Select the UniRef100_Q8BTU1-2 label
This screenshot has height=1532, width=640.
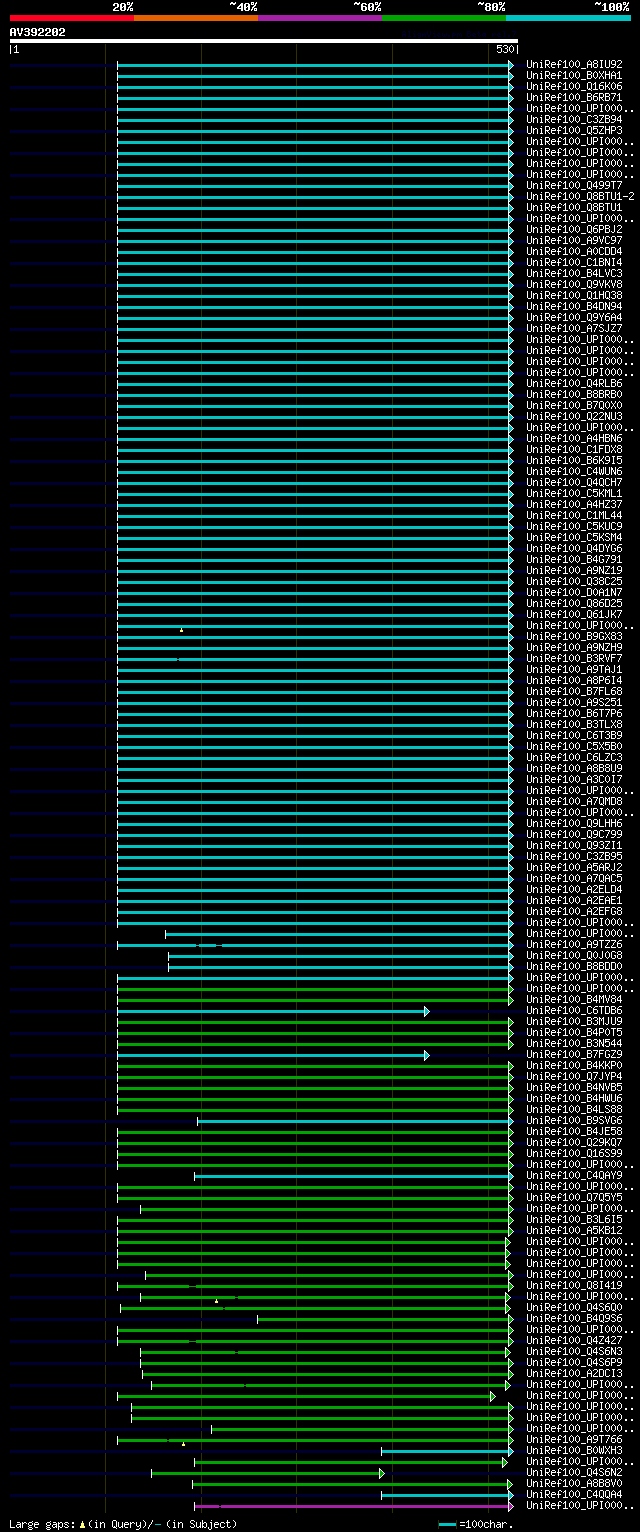pos(580,196)
